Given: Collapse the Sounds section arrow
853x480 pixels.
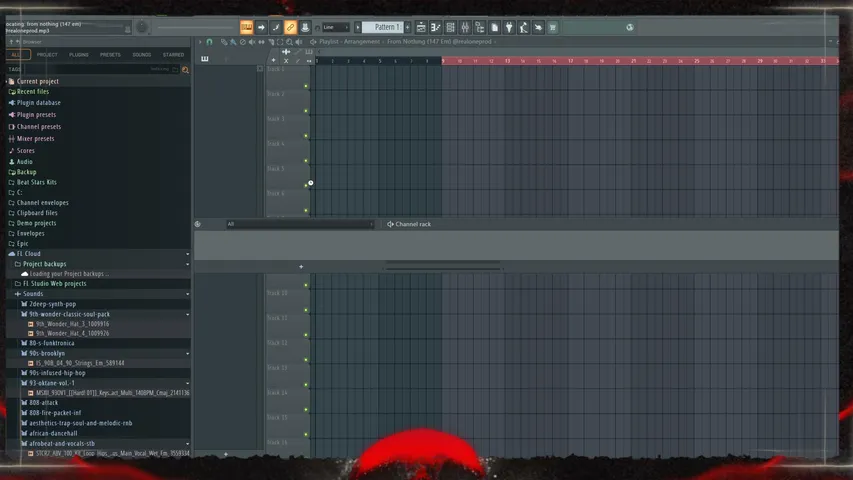Looking at the screenshot, I should coord(188,294).
